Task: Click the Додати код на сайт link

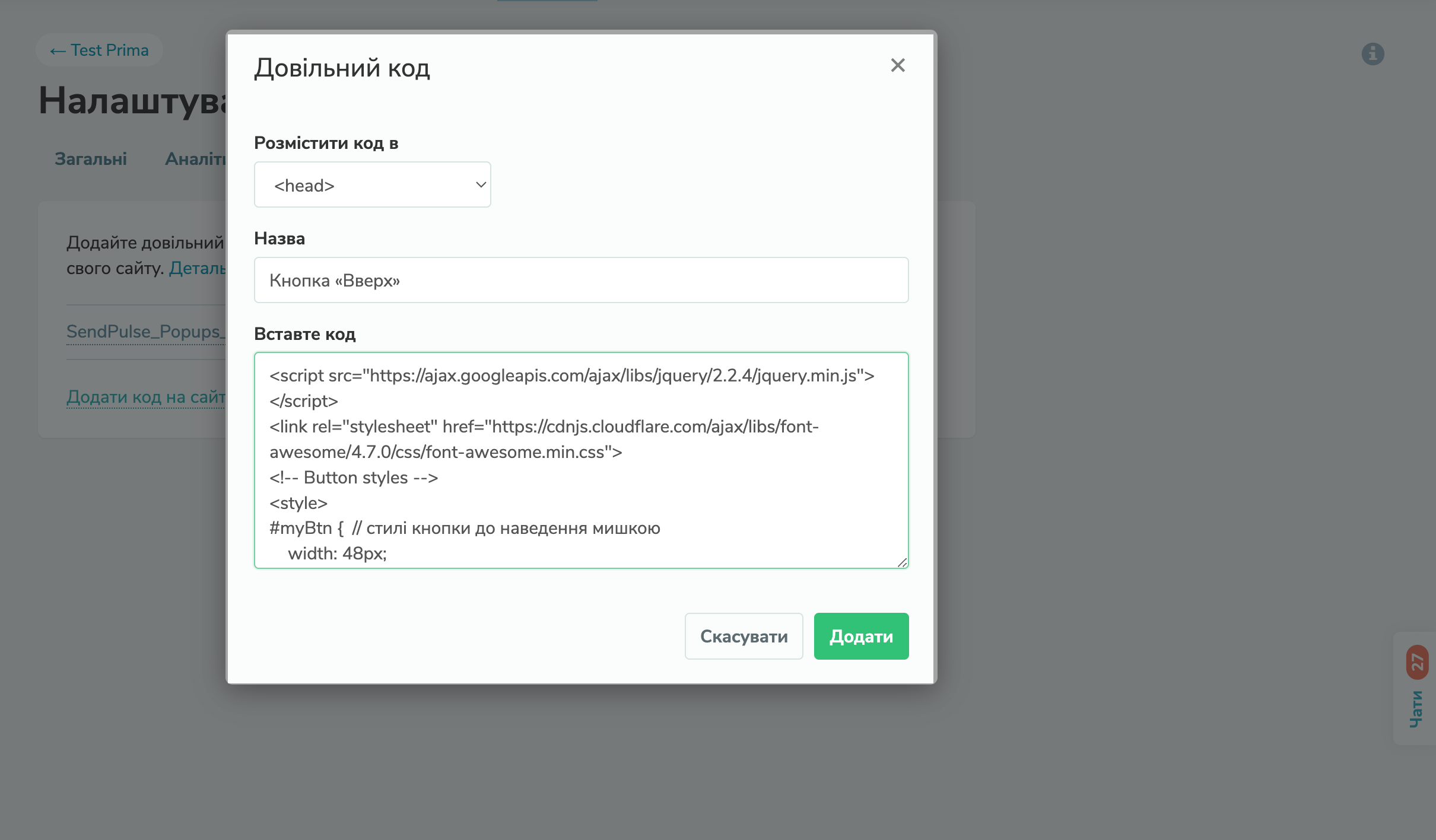Action: [x=146, y=397]
